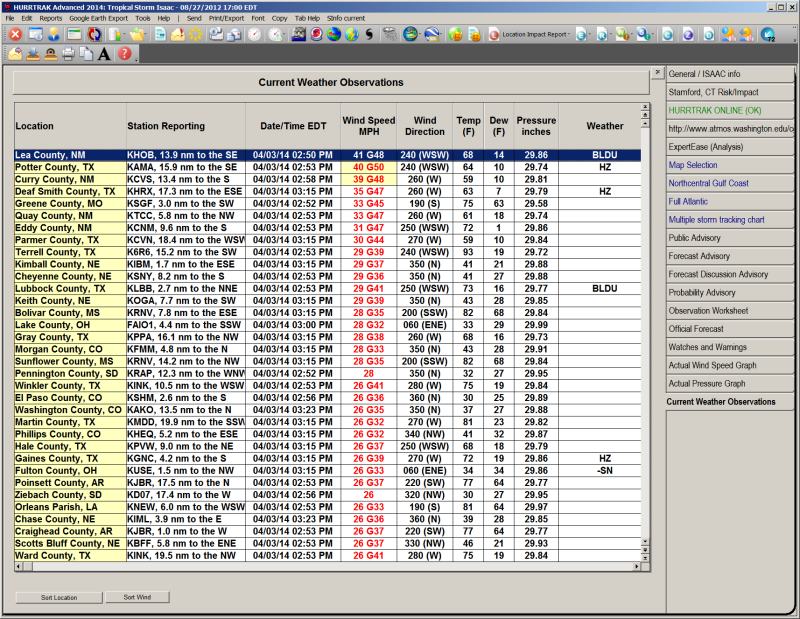Click the copy pages icon in second toolbar row

click(x=86, y=54)
